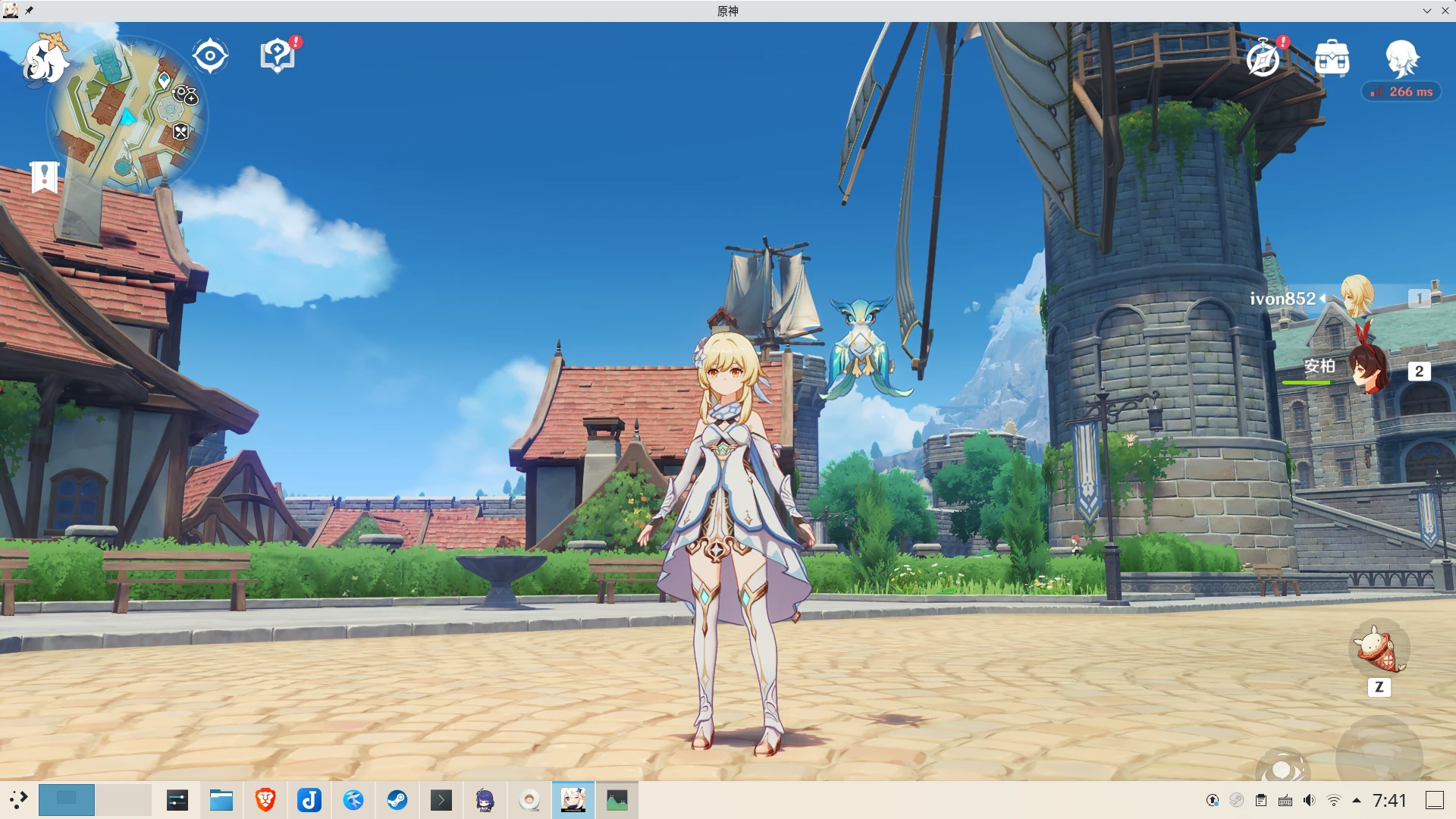
Task: Use the gadget item above Z key
Action: pos(1379,649)
